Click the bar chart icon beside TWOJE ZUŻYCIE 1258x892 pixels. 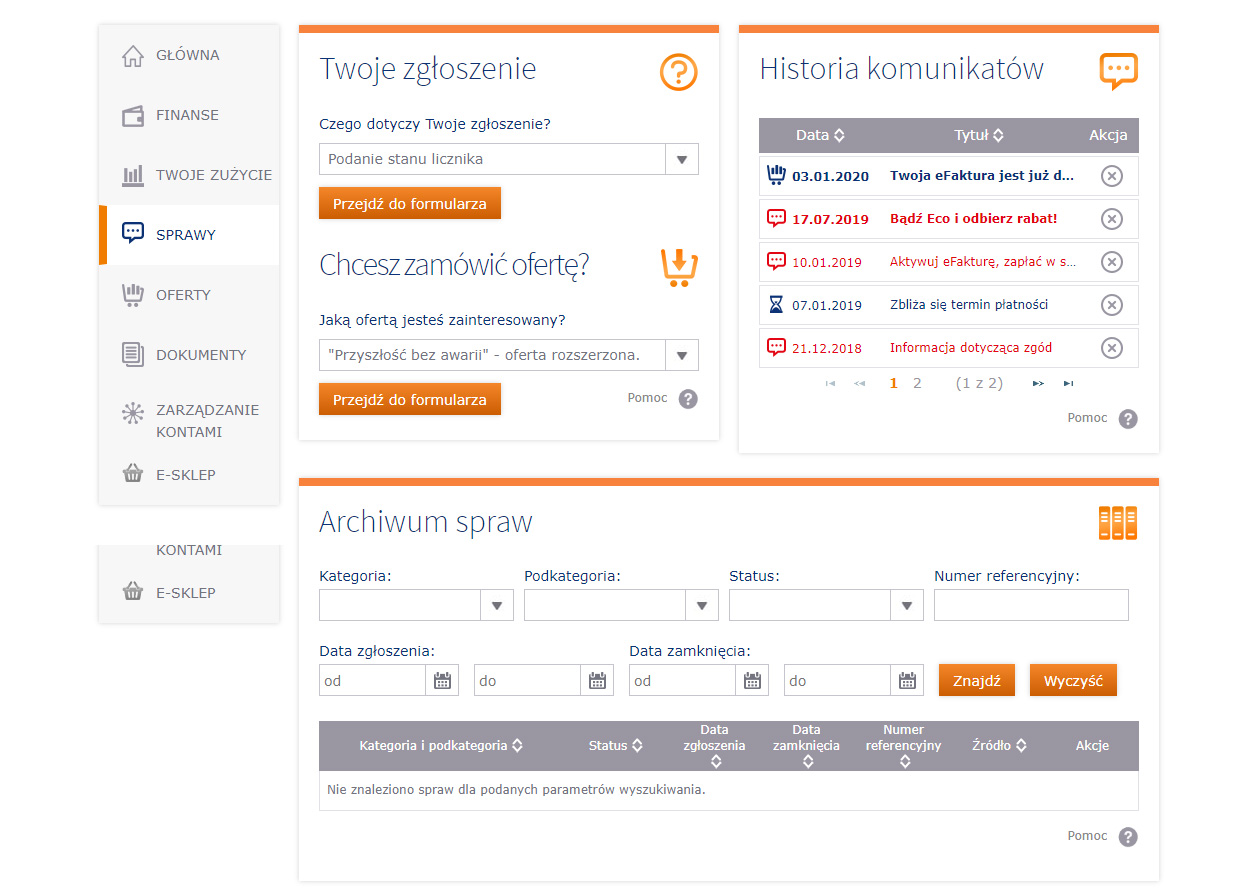tap(132, 174)
